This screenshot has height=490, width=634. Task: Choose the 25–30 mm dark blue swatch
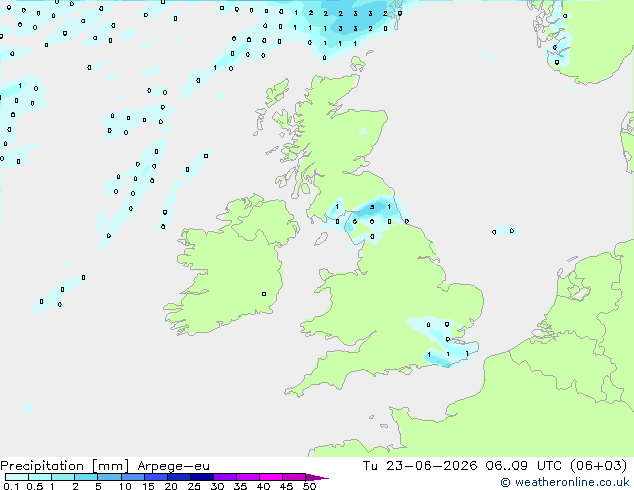(201, 477)
